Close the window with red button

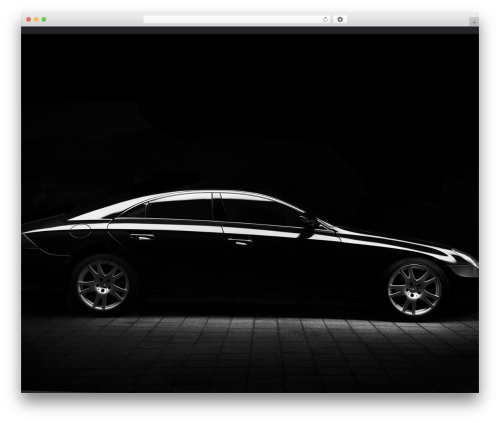click(29, 19)
